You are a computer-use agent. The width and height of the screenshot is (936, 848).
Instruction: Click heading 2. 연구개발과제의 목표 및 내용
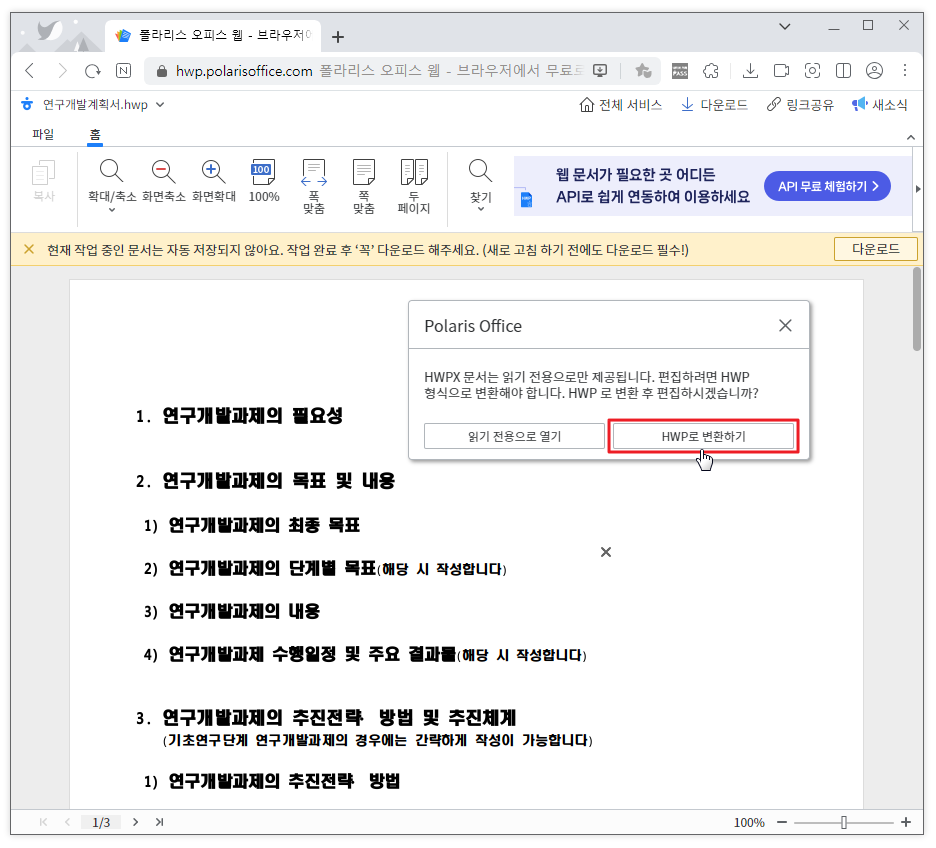[x=265, y=481]
